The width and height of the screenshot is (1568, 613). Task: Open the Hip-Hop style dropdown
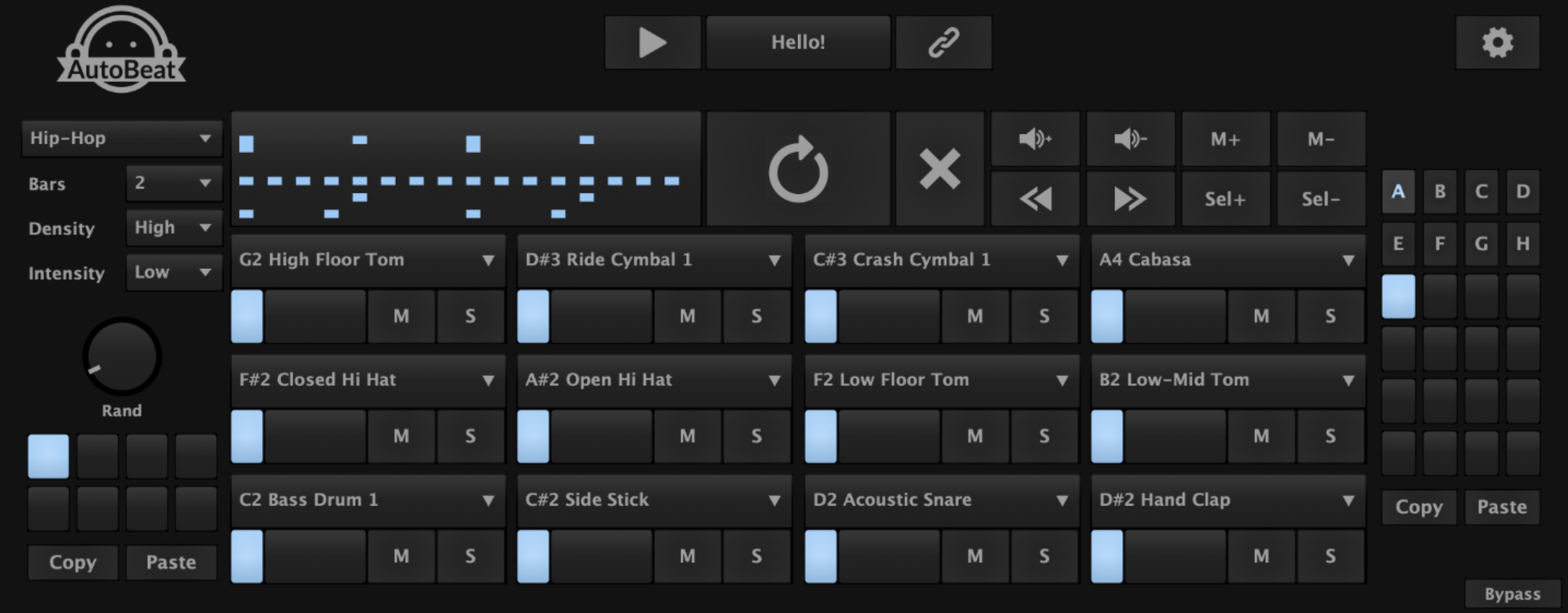coord(122,138)
